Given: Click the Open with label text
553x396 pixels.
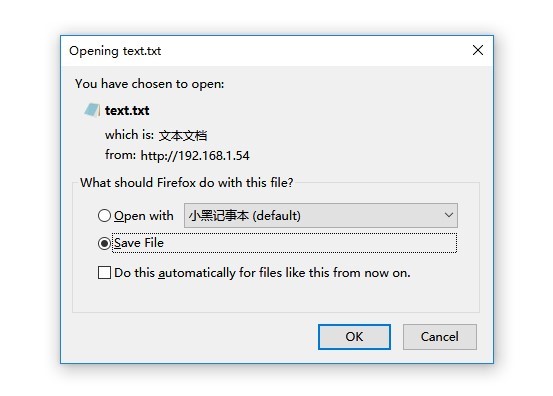Looking at the screenshot, I should [144, 215].
